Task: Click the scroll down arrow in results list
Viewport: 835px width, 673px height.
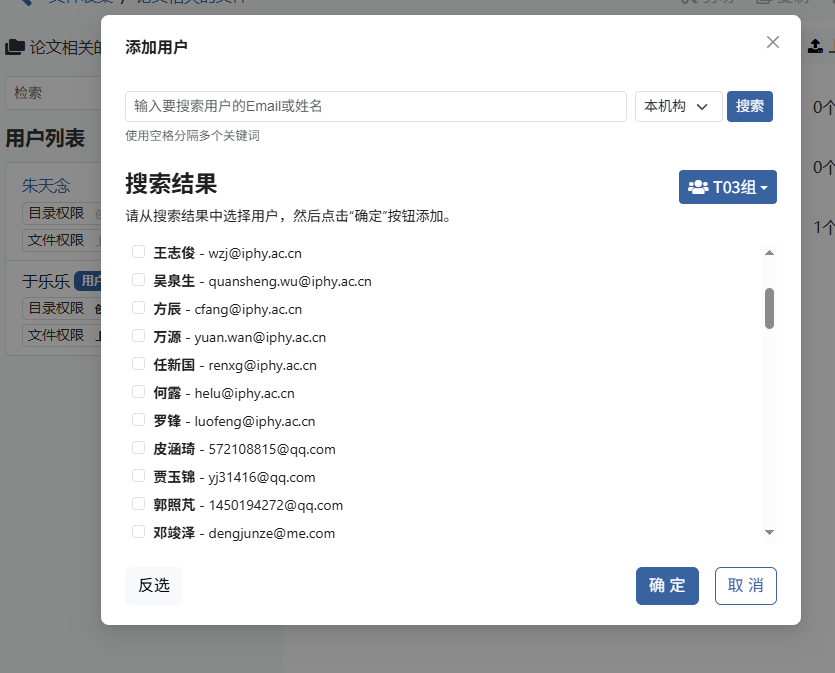Action: point(769,532)
